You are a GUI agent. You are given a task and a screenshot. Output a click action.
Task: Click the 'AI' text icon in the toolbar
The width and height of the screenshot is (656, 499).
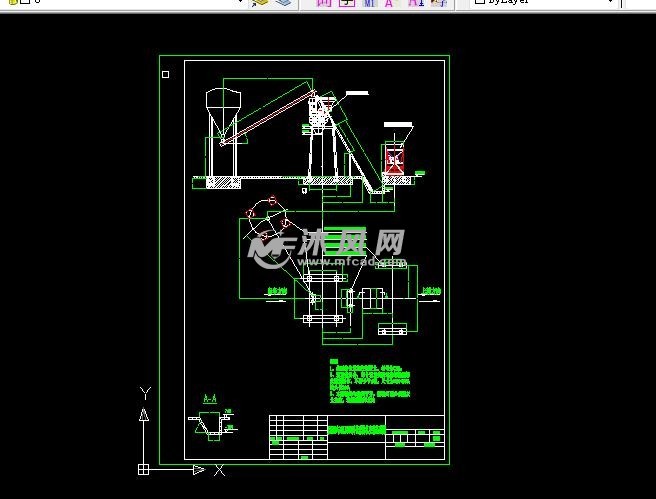(416, 4)
